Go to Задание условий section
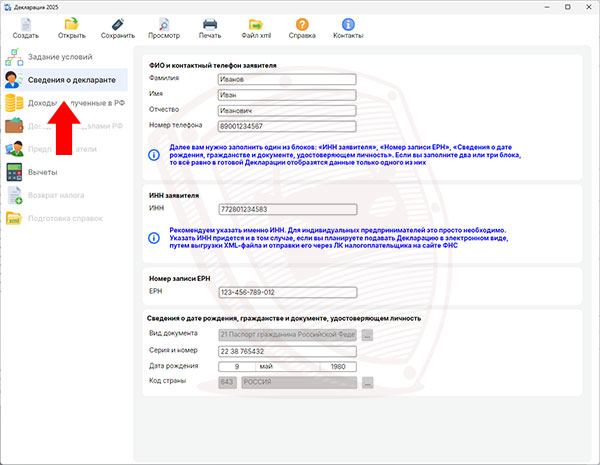Viewport: 600px width, 465px height. pos(60,56)
